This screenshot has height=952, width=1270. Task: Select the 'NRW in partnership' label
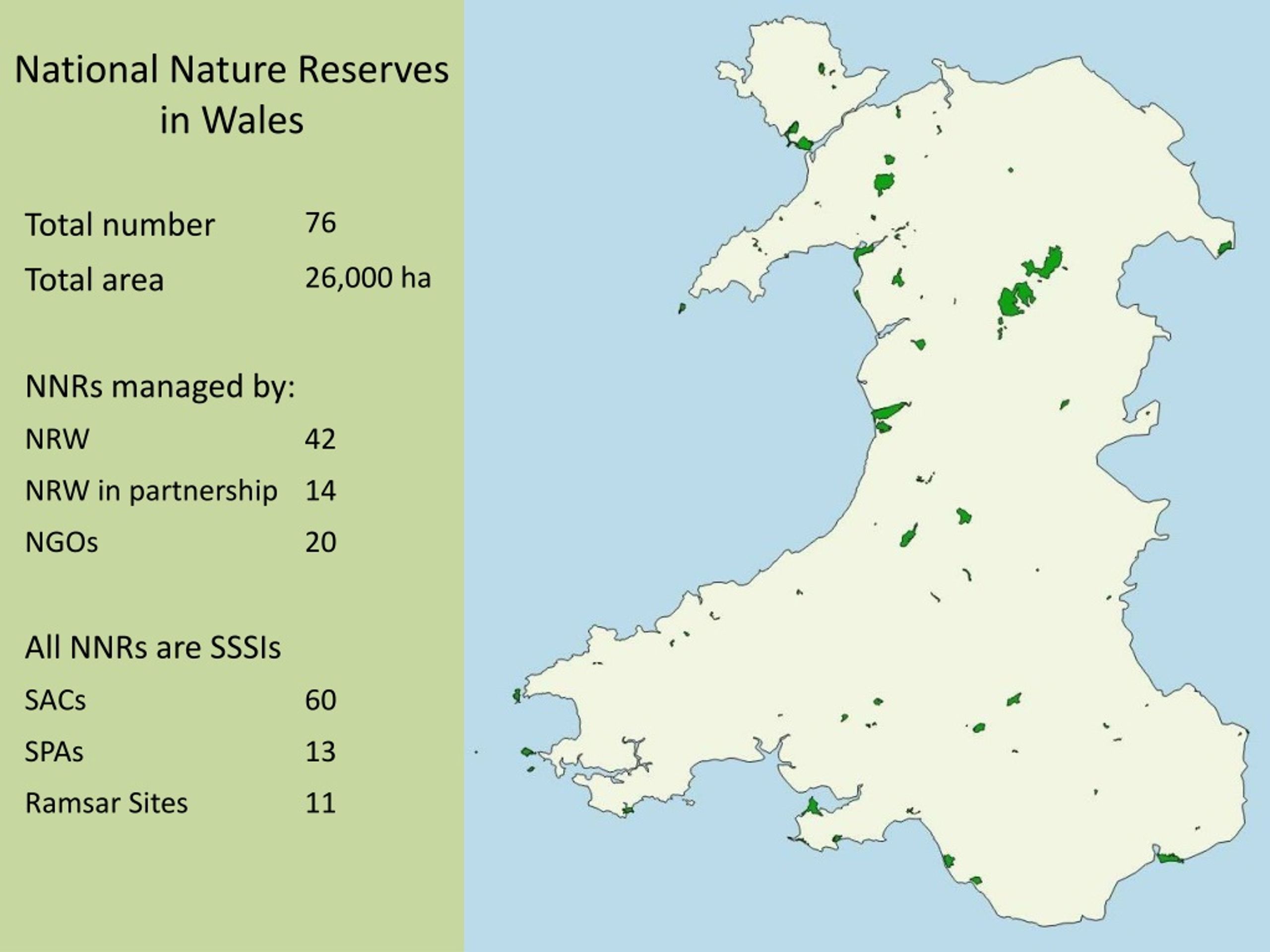click(152, 492)
